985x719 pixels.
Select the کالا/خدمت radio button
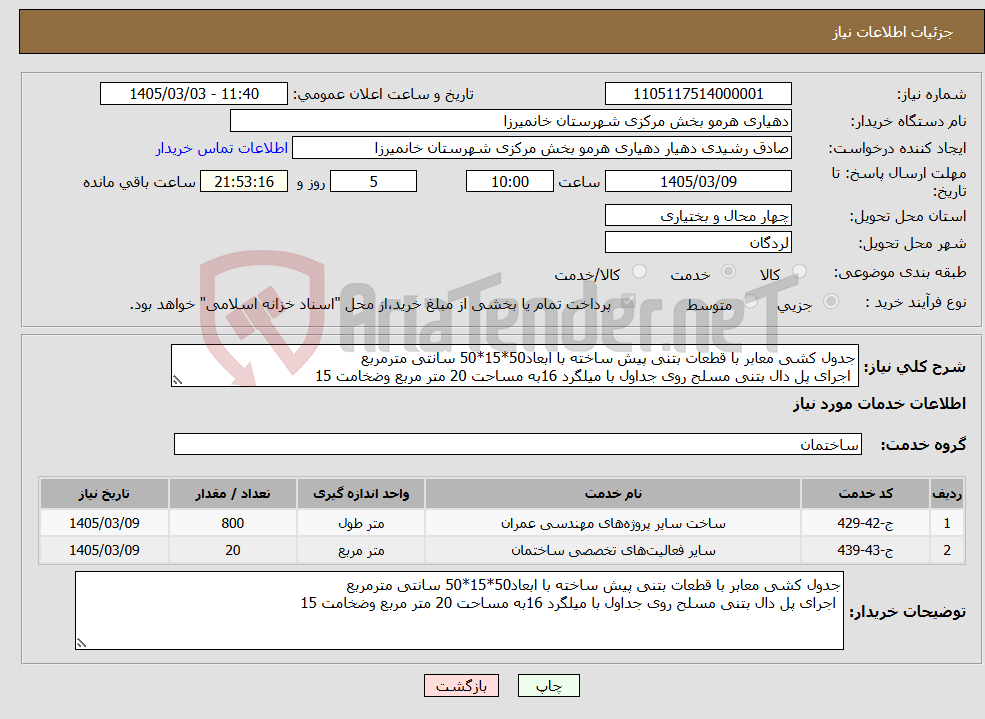point(639,271)
